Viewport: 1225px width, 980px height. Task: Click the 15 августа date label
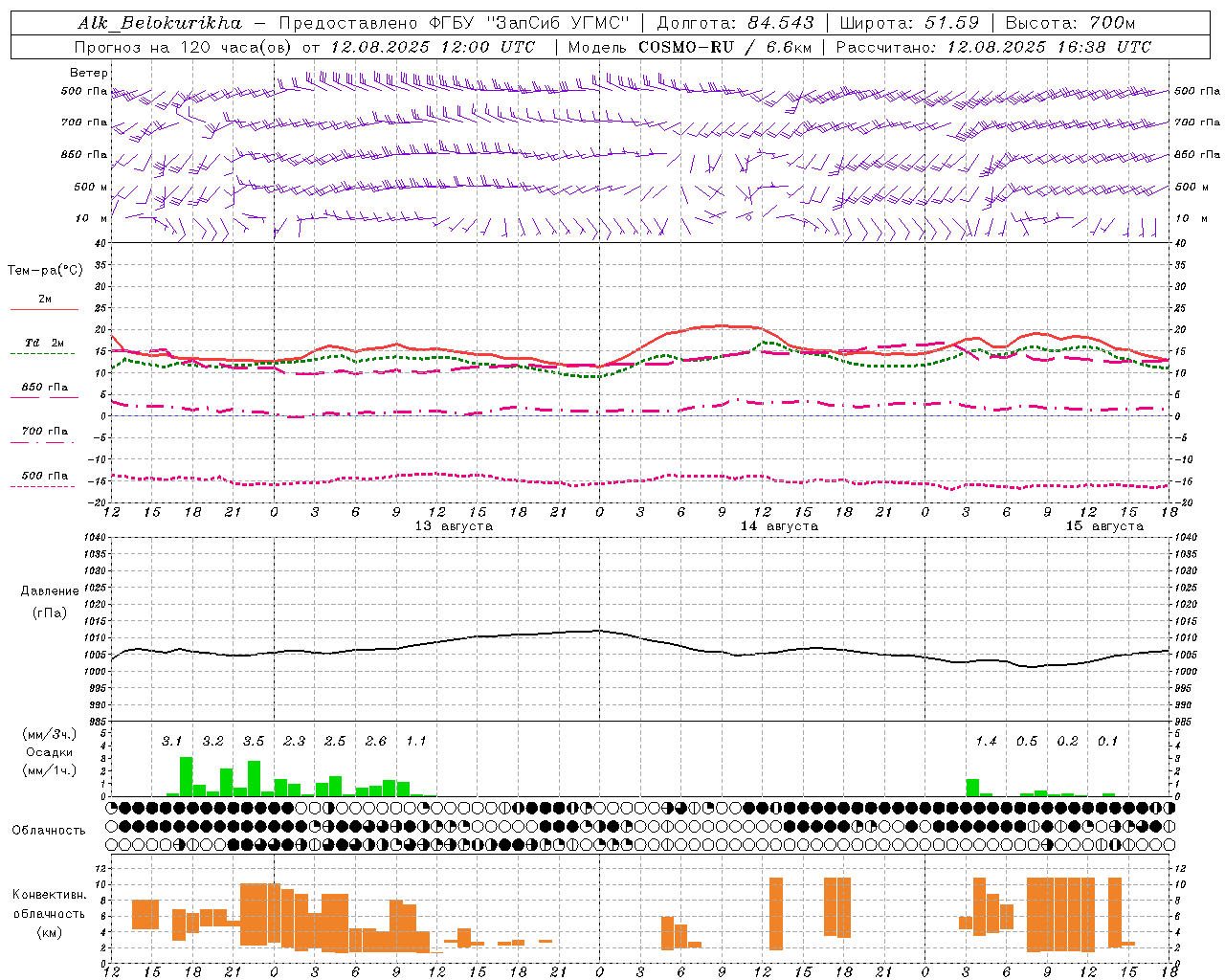pos(1104,526)
